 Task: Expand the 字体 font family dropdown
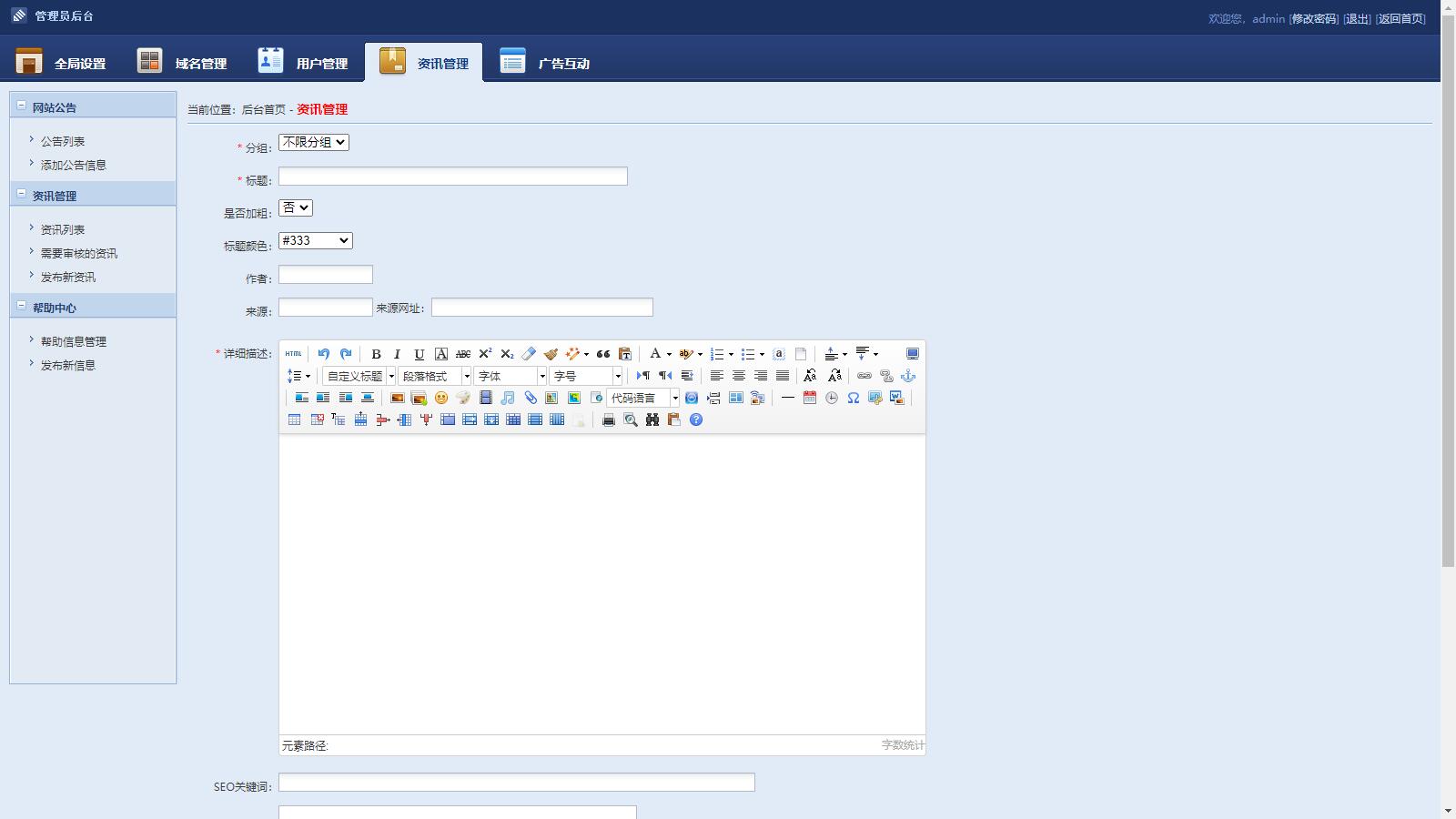pyautogui.click(x=511, y=376)
